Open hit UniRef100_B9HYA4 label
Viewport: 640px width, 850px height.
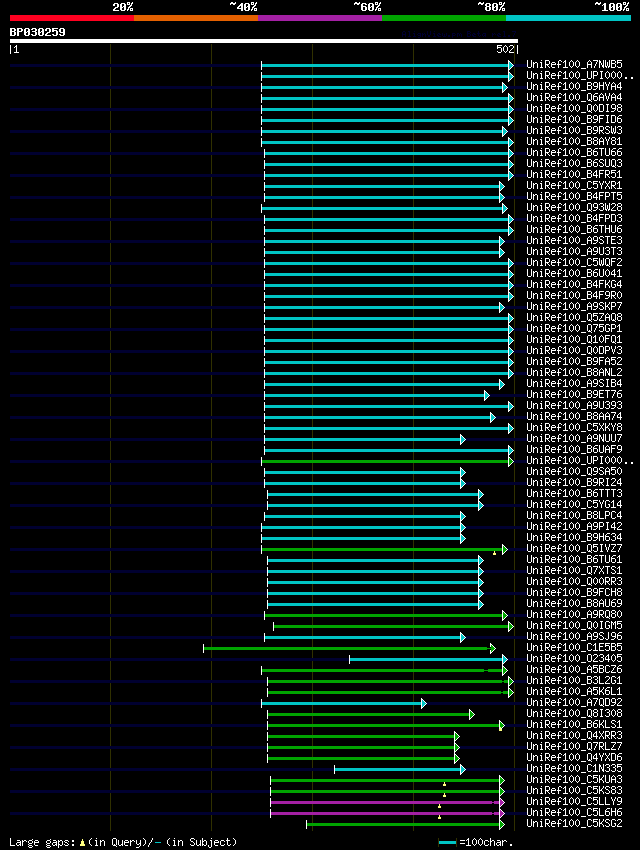(x=574, y=86)
